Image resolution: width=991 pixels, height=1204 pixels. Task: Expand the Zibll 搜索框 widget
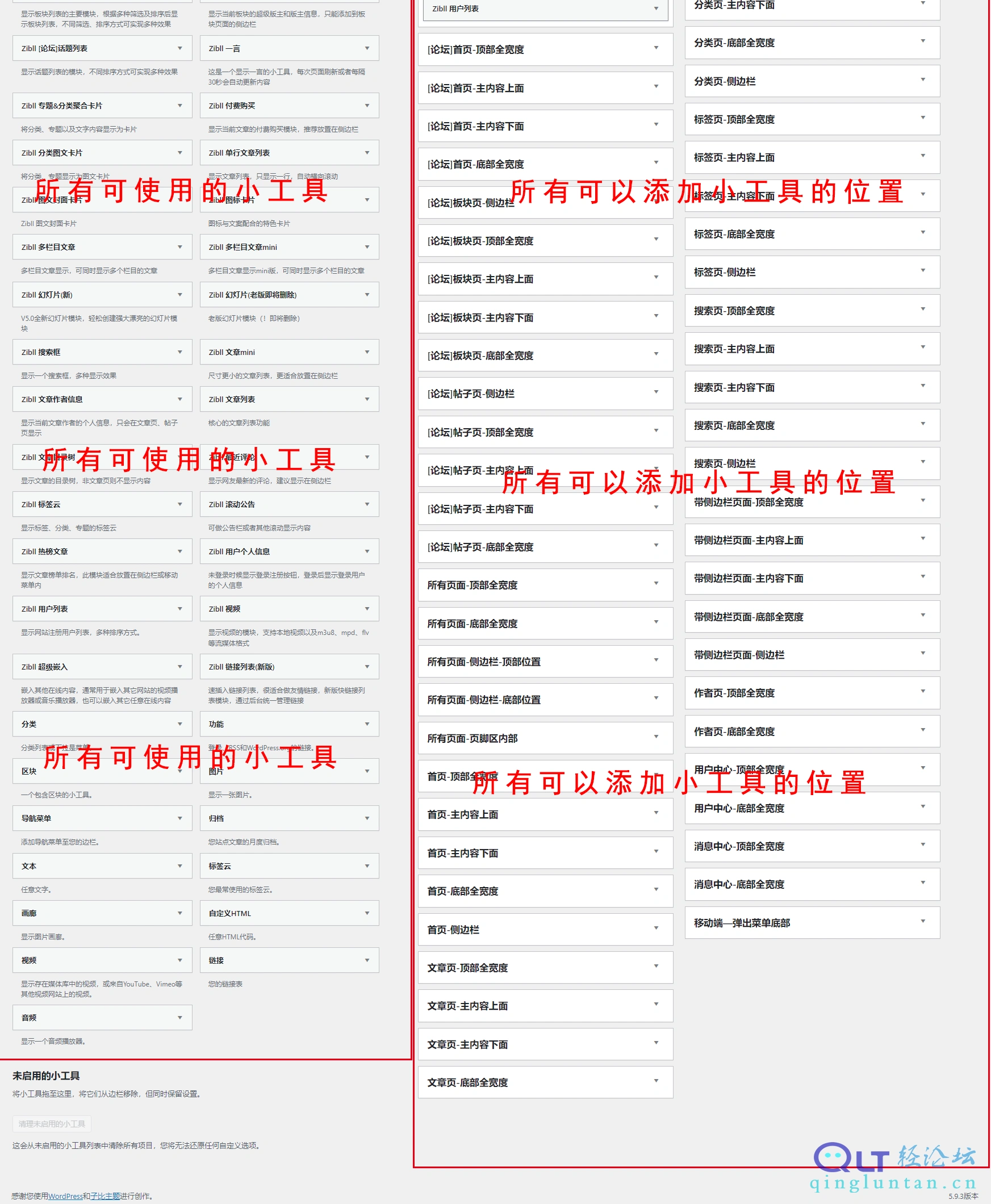pos(102,352)
